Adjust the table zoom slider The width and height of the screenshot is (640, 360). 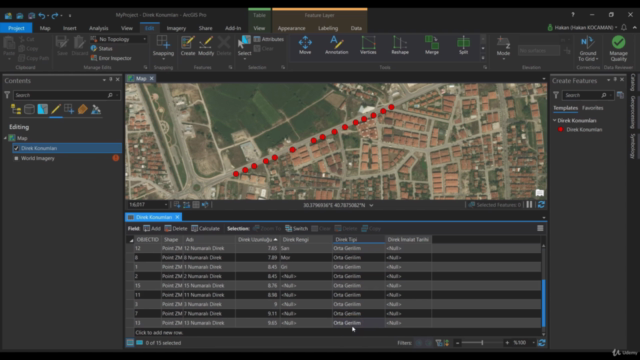click(x=482, y=343)
